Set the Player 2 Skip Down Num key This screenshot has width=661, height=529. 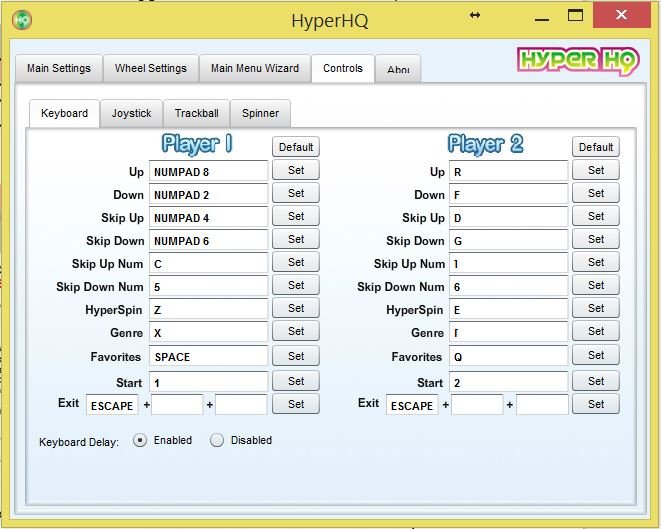[x=596, y=285]
